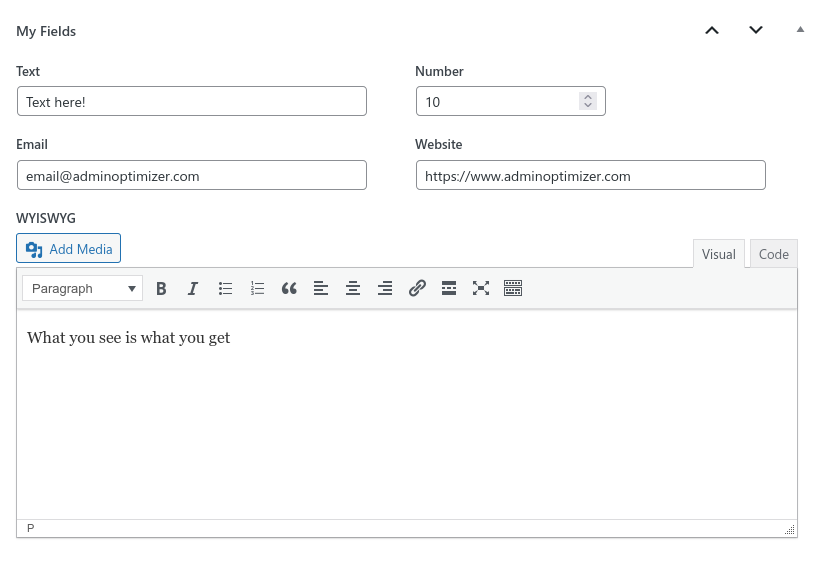Click the Website field label
Screen dimensions: 821x562
(x=439, y=145)
